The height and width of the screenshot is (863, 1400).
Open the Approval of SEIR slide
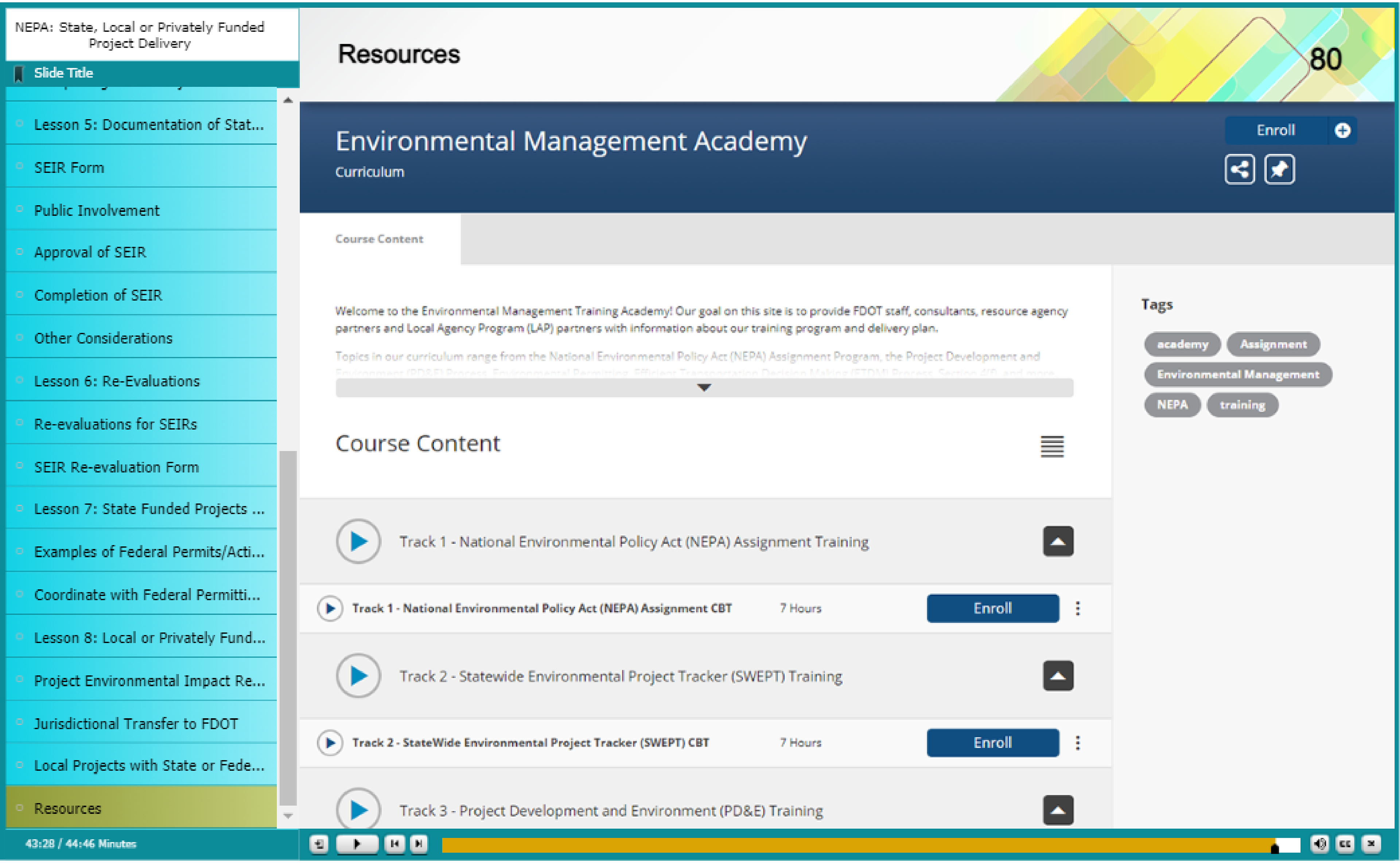[141, 252]
